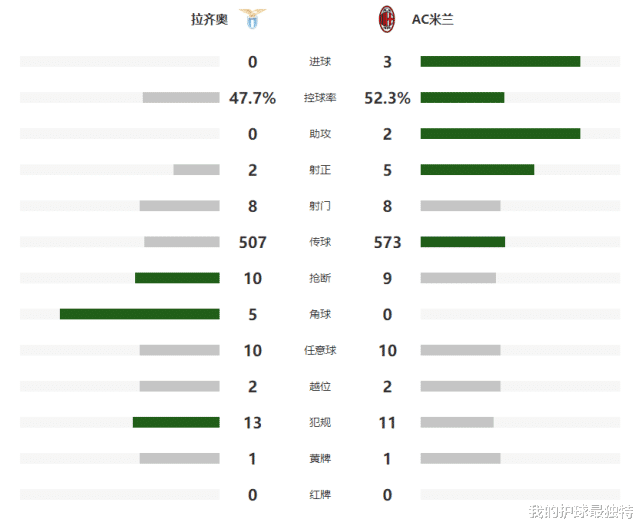Viewport: 641px width, 529px height.
Task: Click Lazio's green 角球 bar
Action: coord(139,314)
